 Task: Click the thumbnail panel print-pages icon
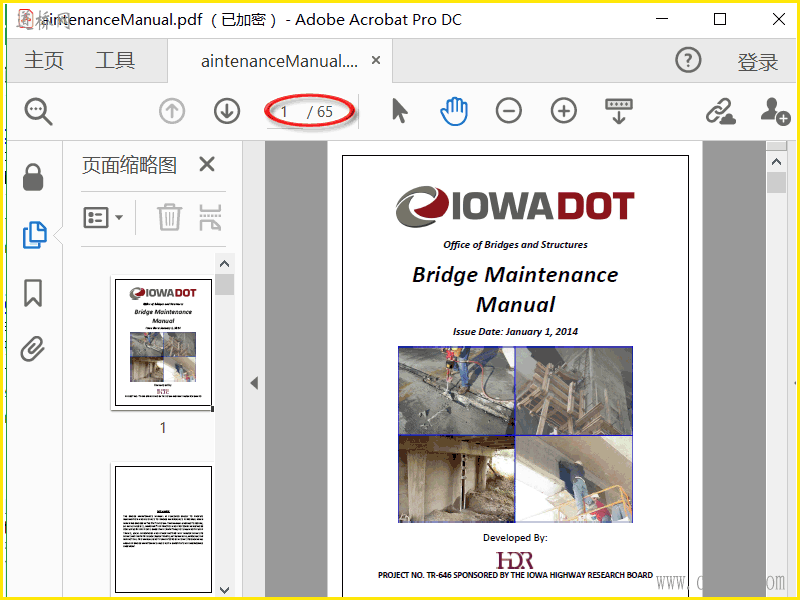[210, 217]
